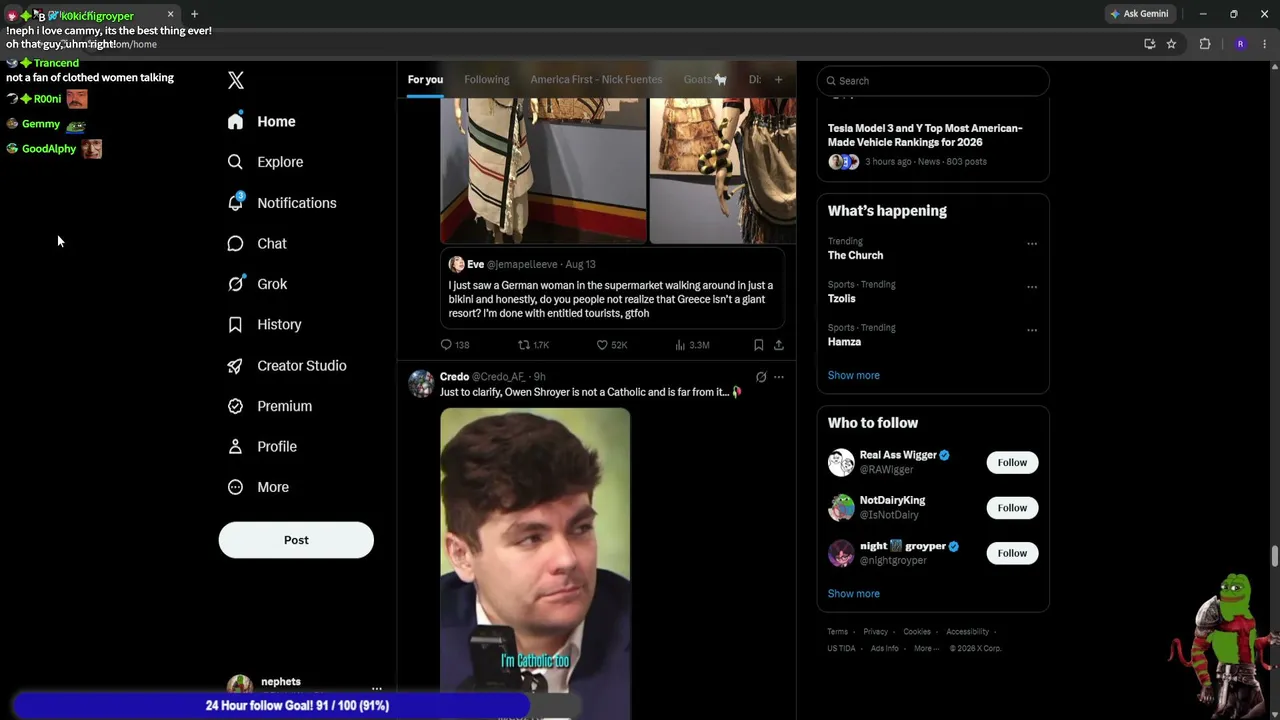Expand the More menu in sidebar
The width and height of the screenshot is (1280, 720).
pos(258,487)
